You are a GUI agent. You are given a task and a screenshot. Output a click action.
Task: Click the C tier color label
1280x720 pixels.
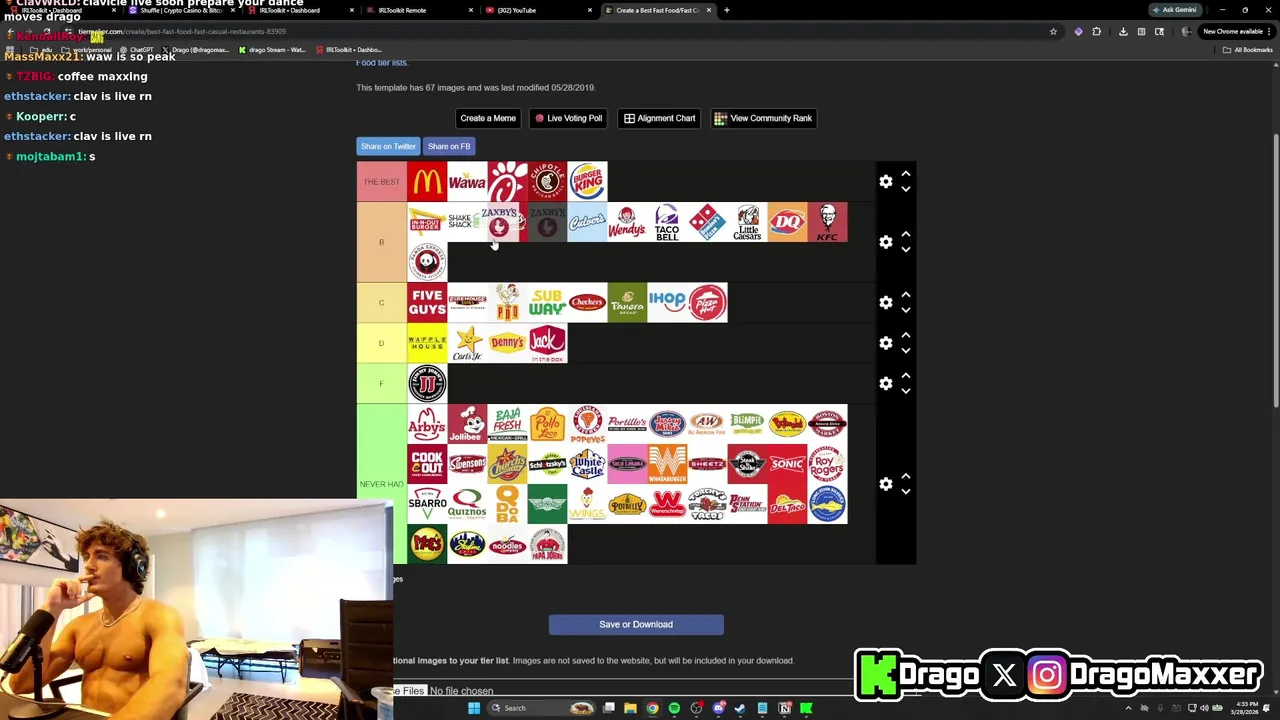(382, 302)
